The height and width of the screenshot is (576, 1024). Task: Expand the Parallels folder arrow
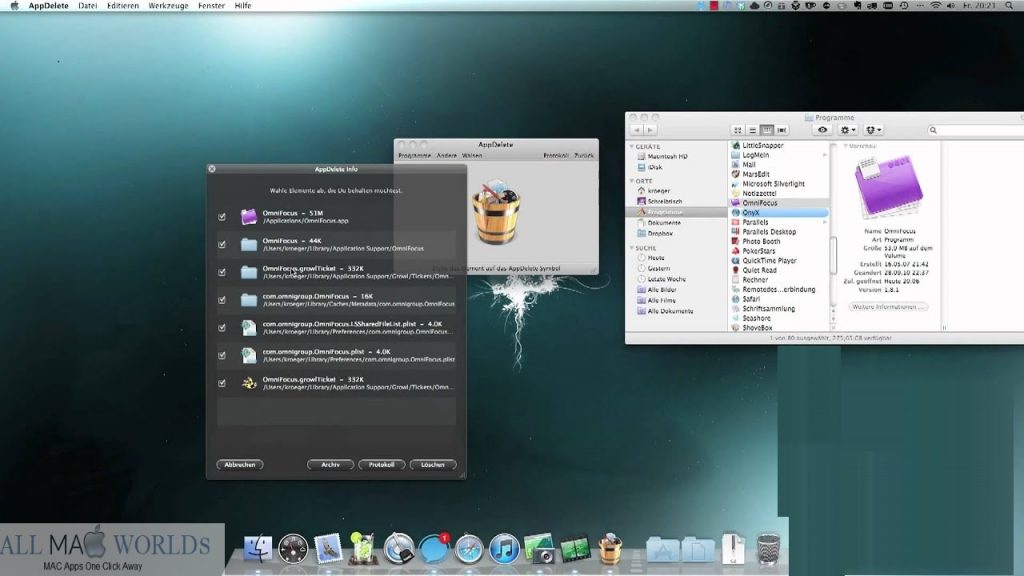(x=825, y=222)
